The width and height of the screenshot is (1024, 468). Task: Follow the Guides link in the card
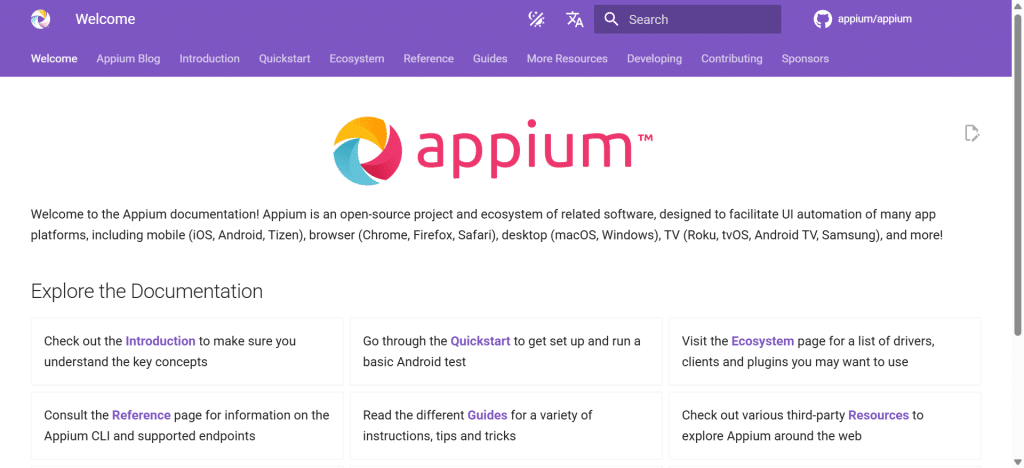click(487, 415)
